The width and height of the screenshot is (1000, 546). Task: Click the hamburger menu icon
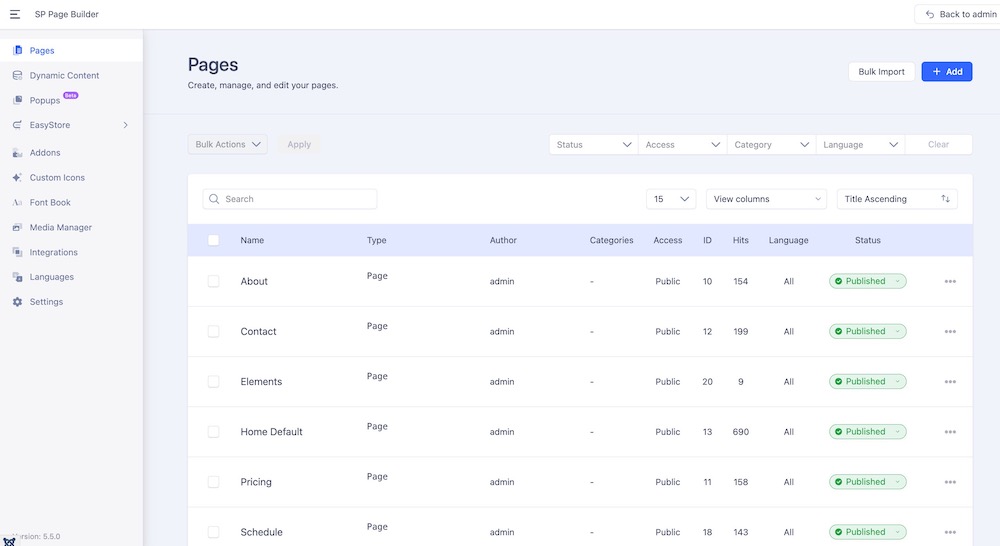tap(15, 14)
